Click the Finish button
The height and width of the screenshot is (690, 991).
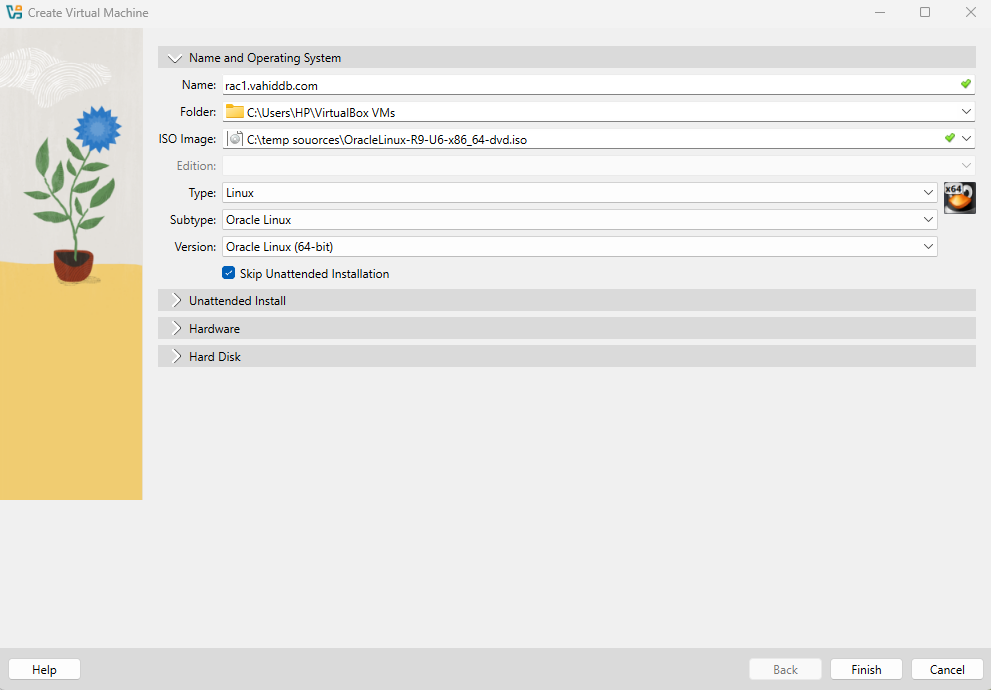click(x=866, y=670)
